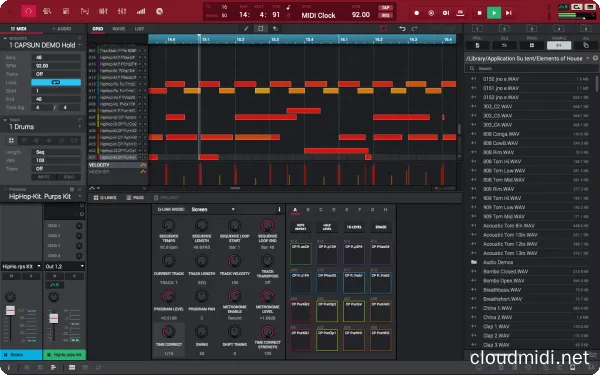The image size is (600, 375).
Task: Open the Audio Demos folder
Action: tap(531, 262)
